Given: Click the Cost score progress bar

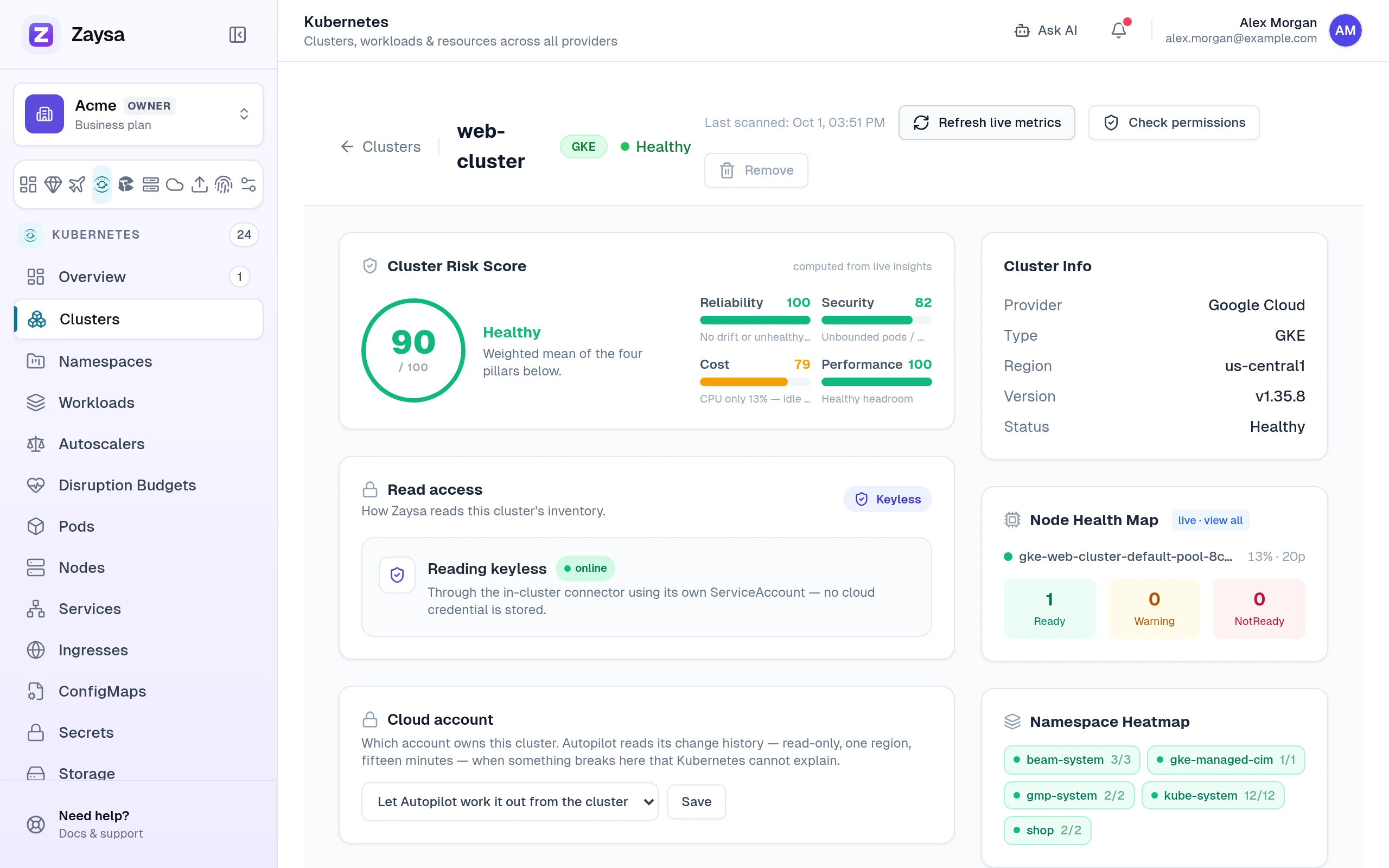Looking at the screenshot, I should coord(755,382).
